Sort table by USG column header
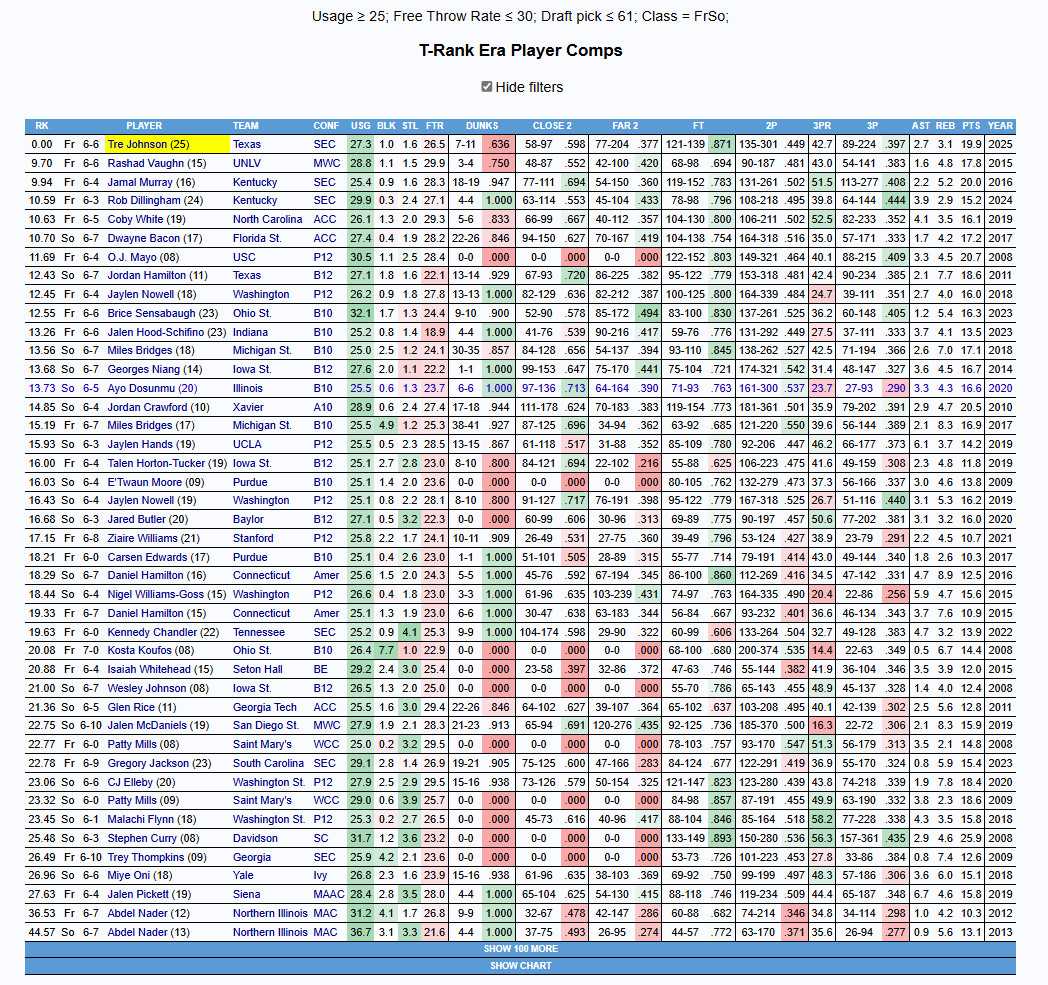Viewport: 1048px width, 985px height. [361, 126]
